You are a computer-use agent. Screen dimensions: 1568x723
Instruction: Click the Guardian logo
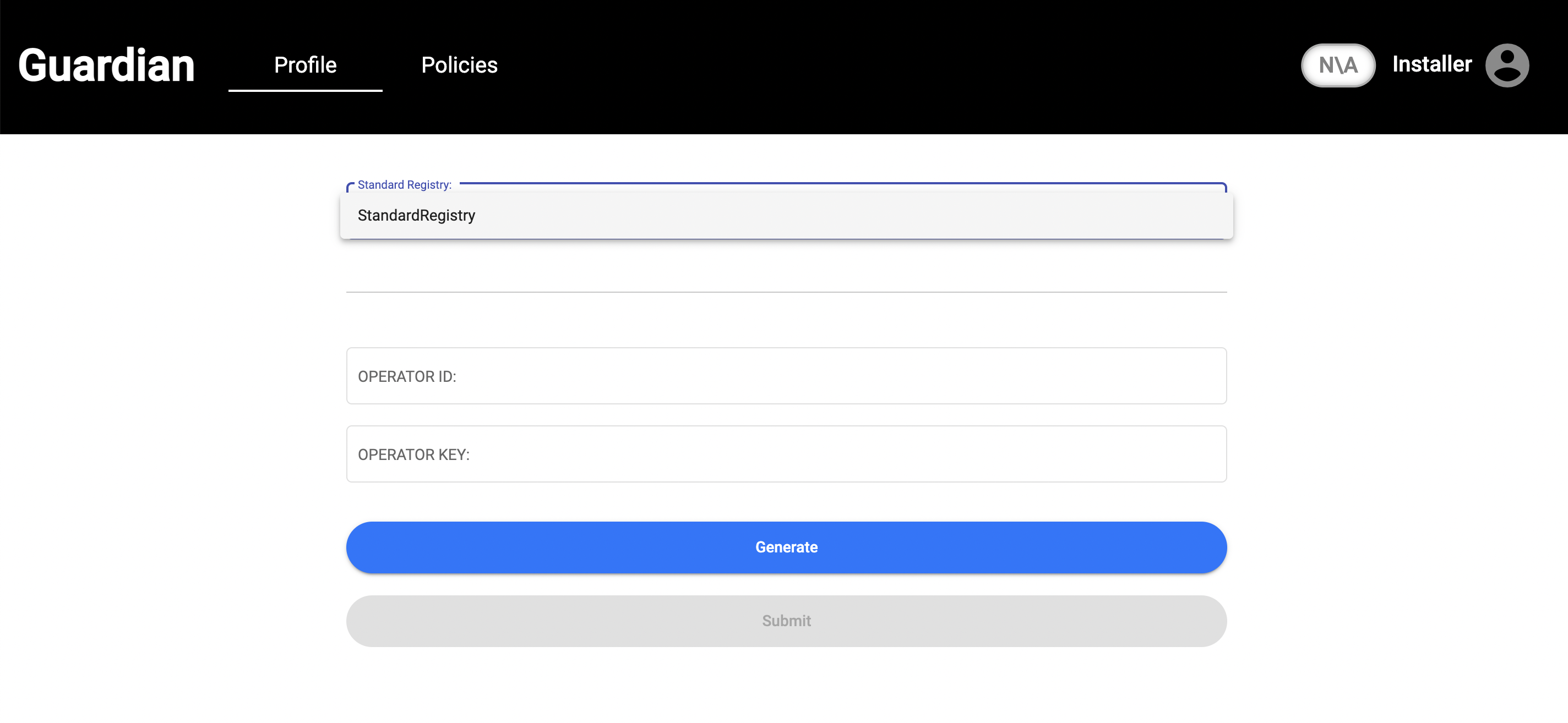(x=106, y=65)
